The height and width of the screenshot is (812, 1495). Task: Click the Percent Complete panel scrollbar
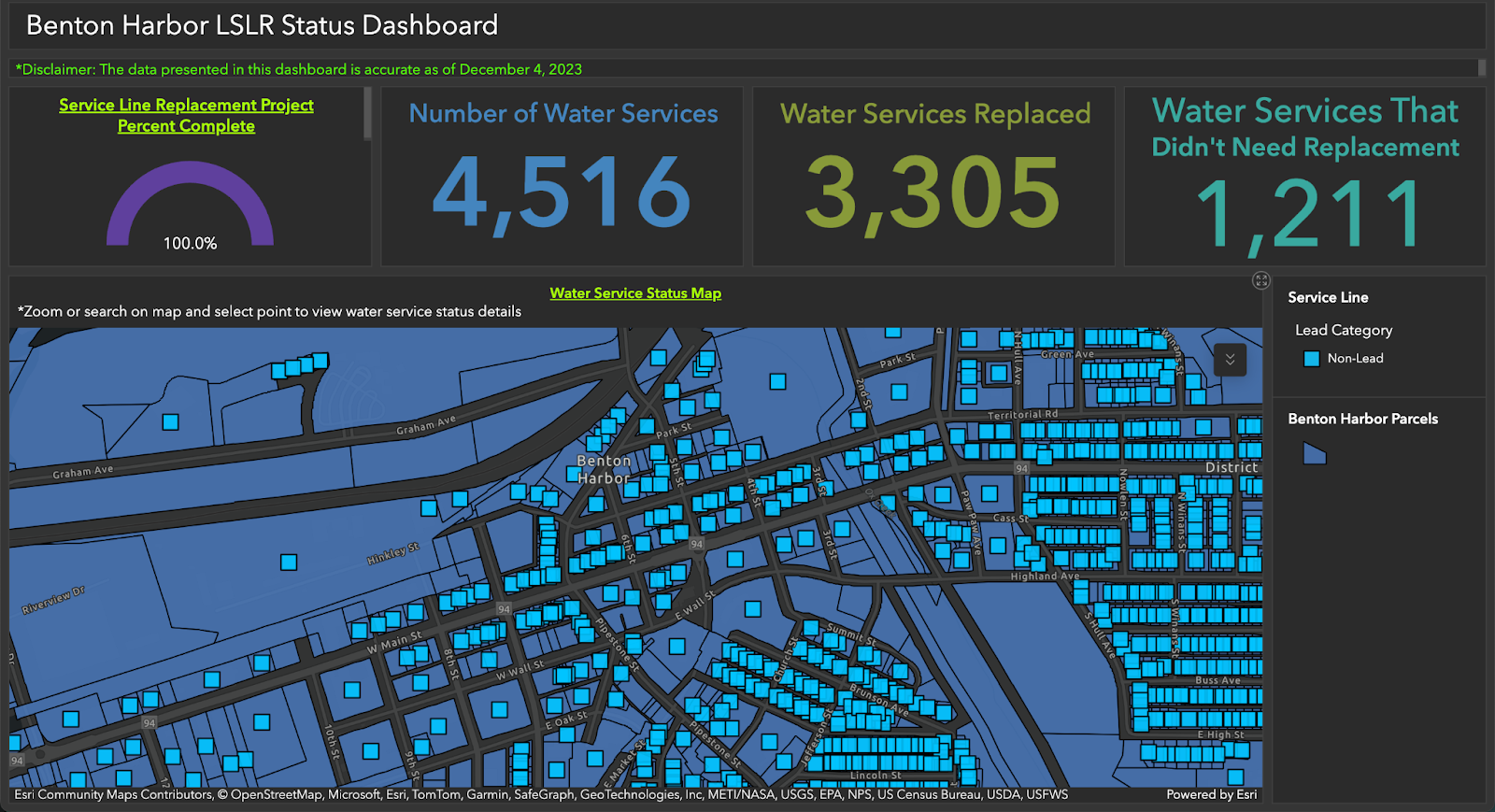[x=367, y=114]
